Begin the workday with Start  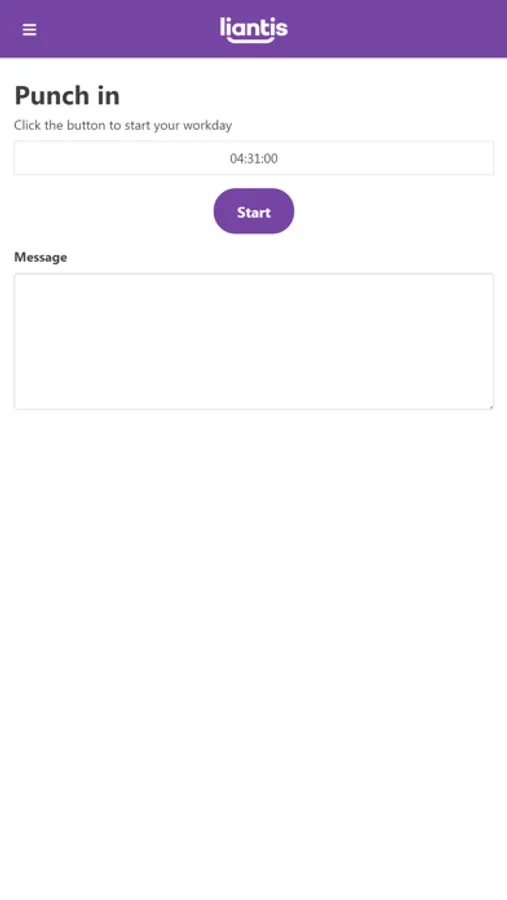click(x=254, y=211)
